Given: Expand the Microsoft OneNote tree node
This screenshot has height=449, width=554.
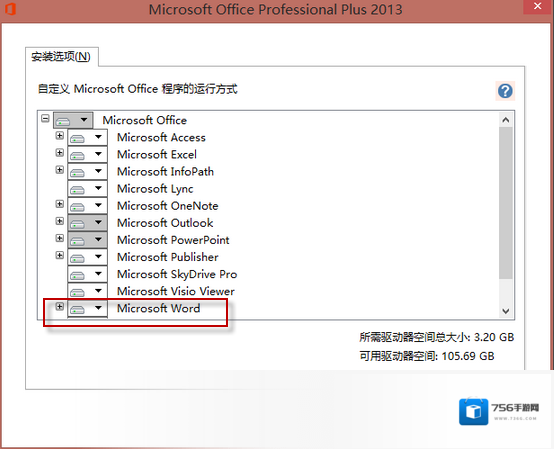Looking at the screenshot, I should [x=60, y=204].
